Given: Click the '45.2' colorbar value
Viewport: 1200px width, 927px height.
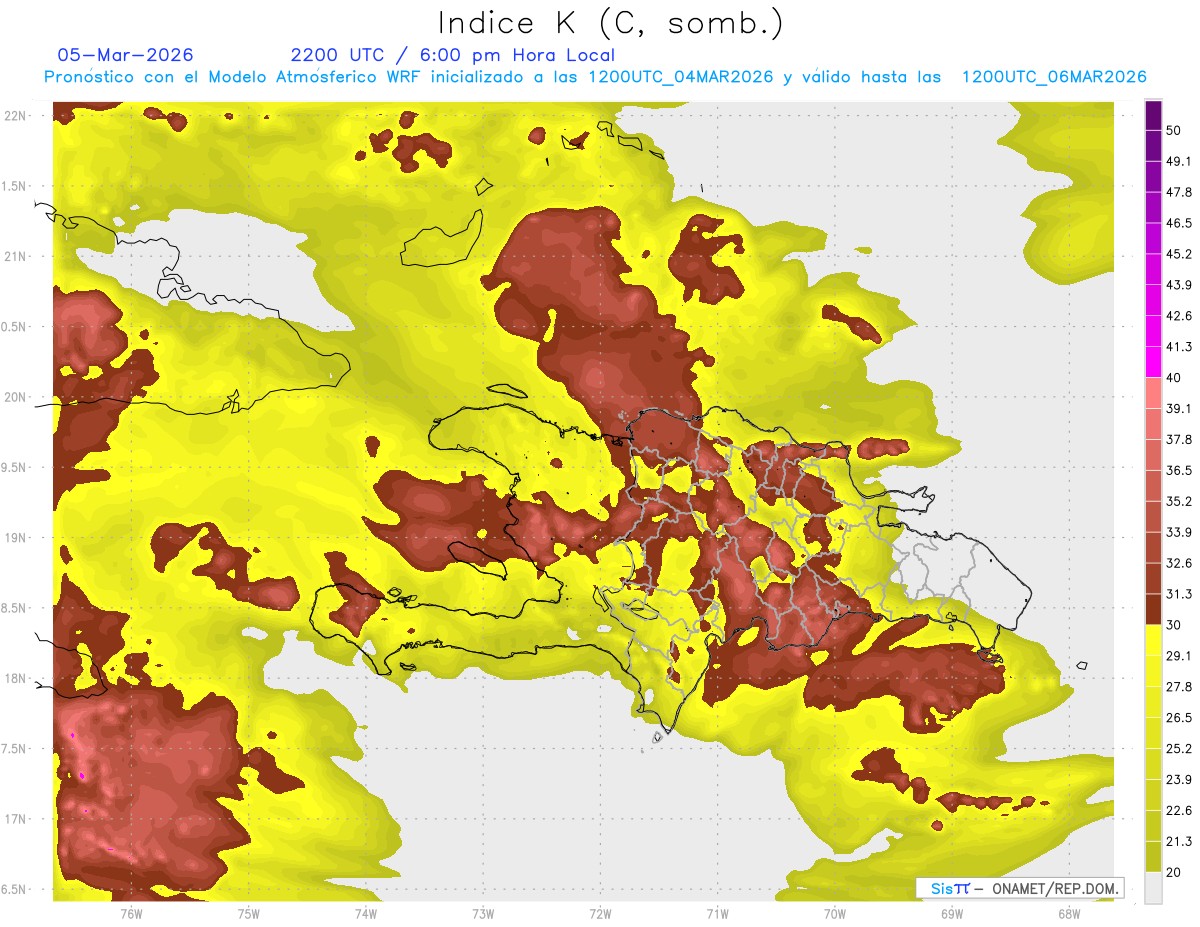Looking at the screenshot, I should [x=1179, y=254].
